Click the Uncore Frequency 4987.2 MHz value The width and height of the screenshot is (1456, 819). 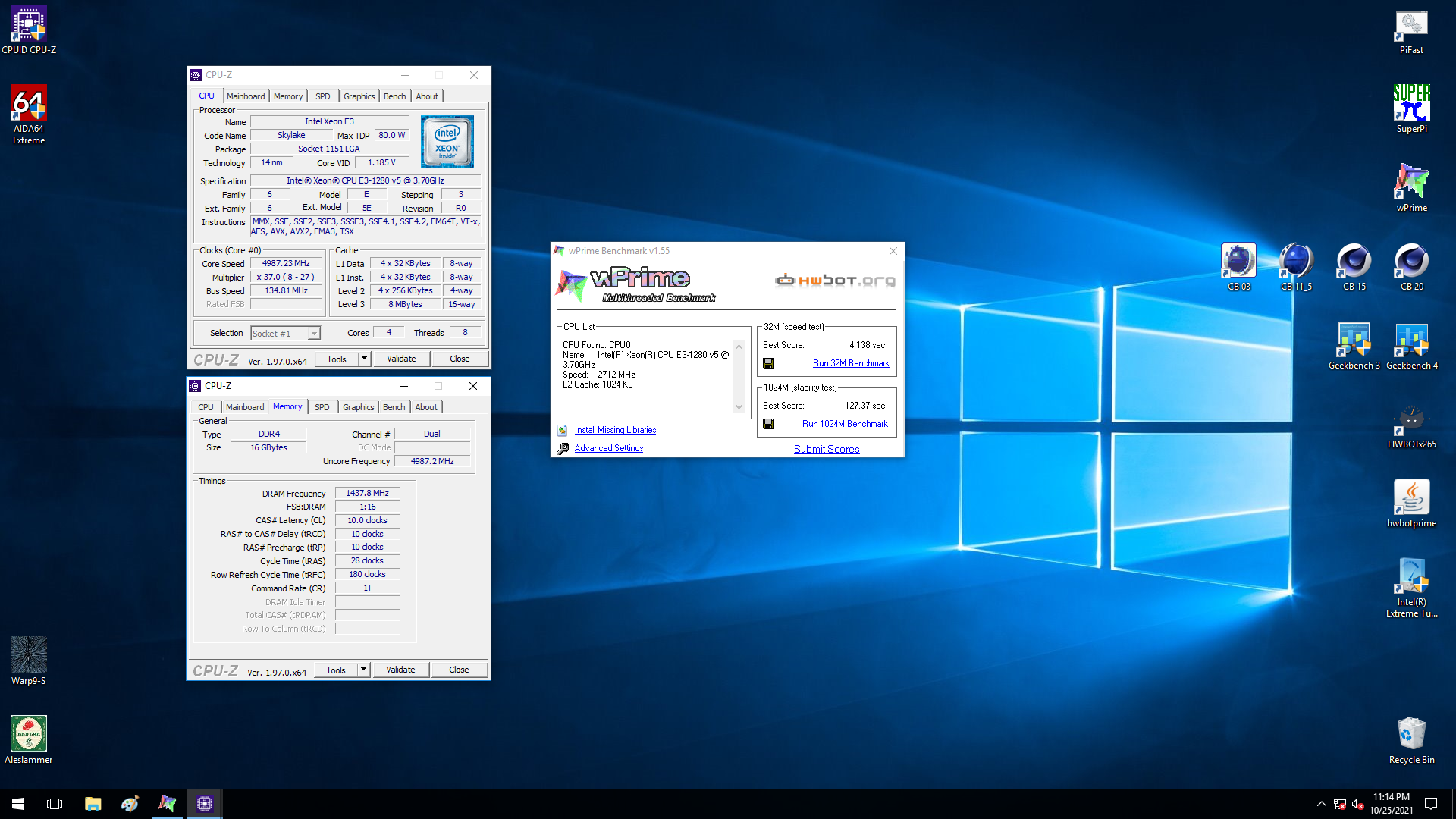tap(432, 461)
